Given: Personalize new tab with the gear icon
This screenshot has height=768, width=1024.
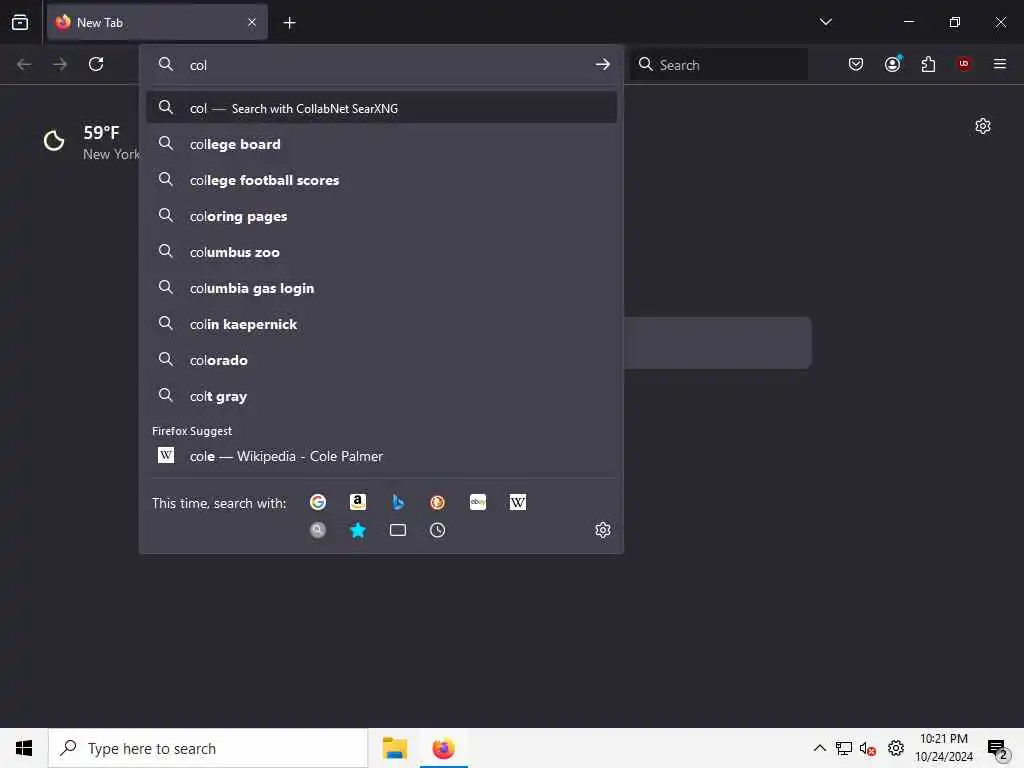Looking at the screenshot, I should (983, 126).
